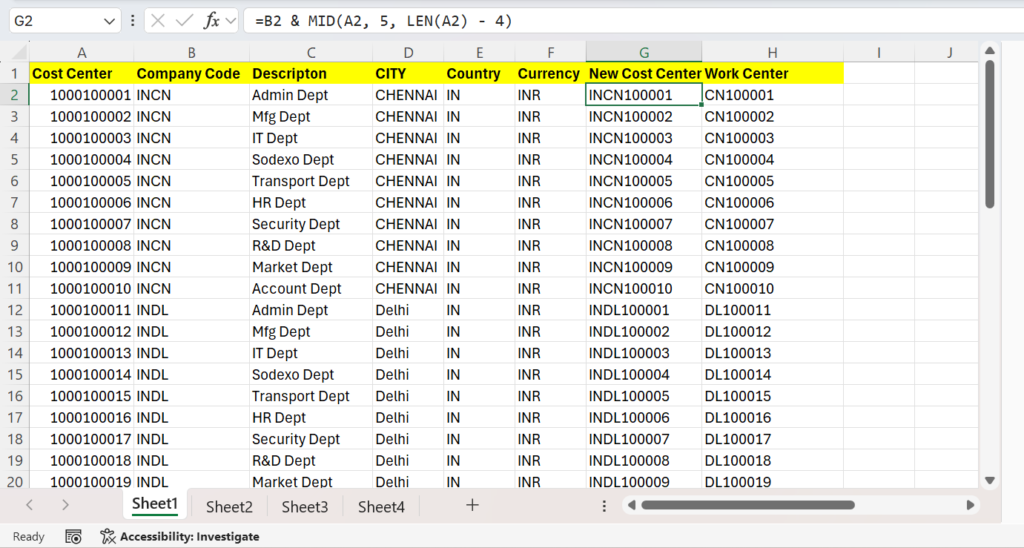1024x548 pixels.
Task: Select column A header
Action: [82, 52]
